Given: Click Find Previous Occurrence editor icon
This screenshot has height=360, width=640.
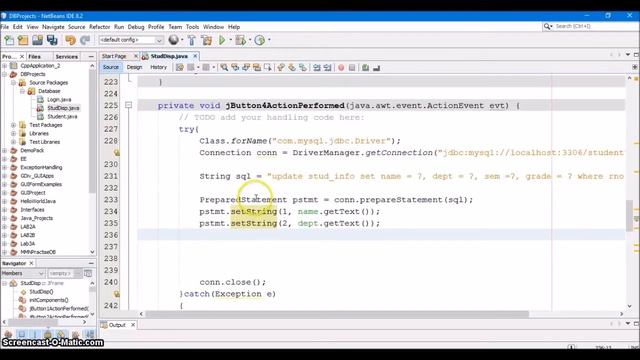Looking at the screenshot, I should point(235,67).
